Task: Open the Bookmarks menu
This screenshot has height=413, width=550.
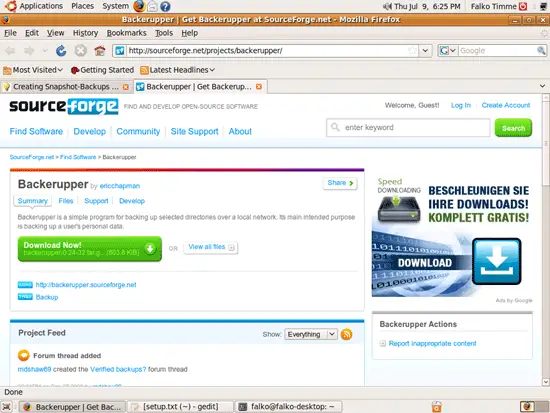Action: tap(127, 33)
